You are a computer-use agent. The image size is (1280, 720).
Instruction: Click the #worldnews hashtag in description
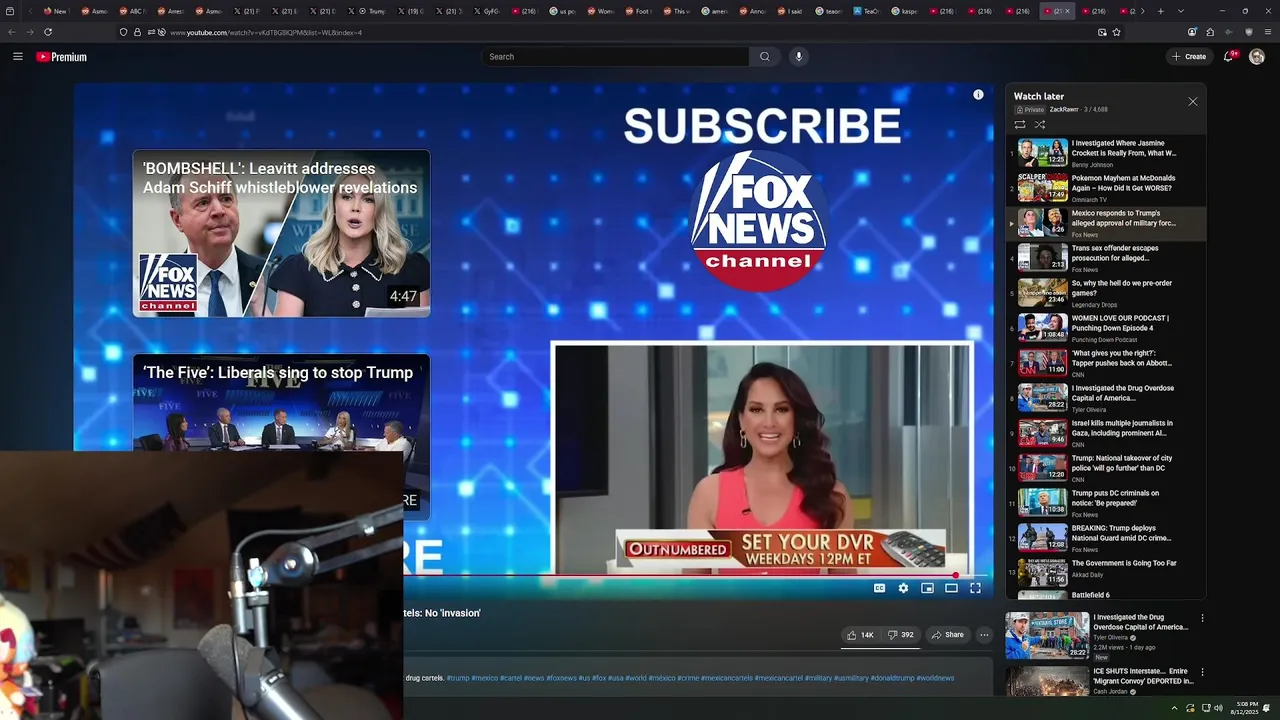(934, 678)
